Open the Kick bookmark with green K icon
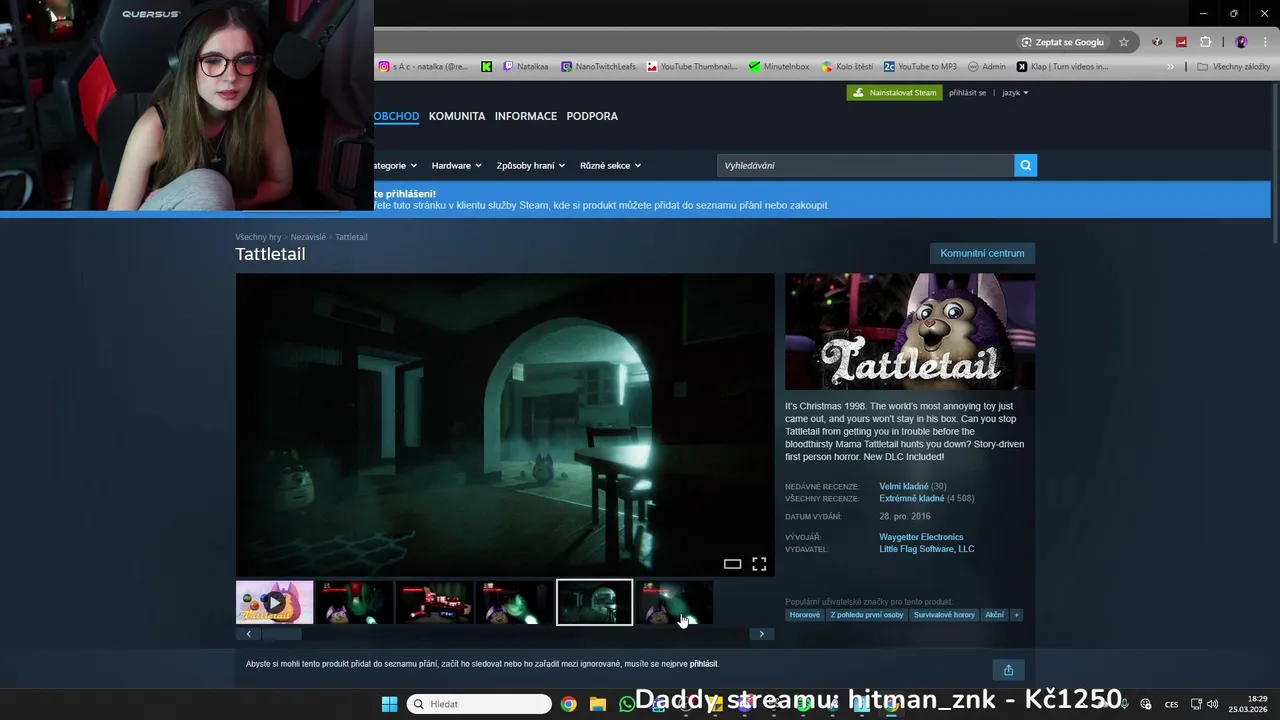This screenshot has height=720, width=1280. [487, 67]
